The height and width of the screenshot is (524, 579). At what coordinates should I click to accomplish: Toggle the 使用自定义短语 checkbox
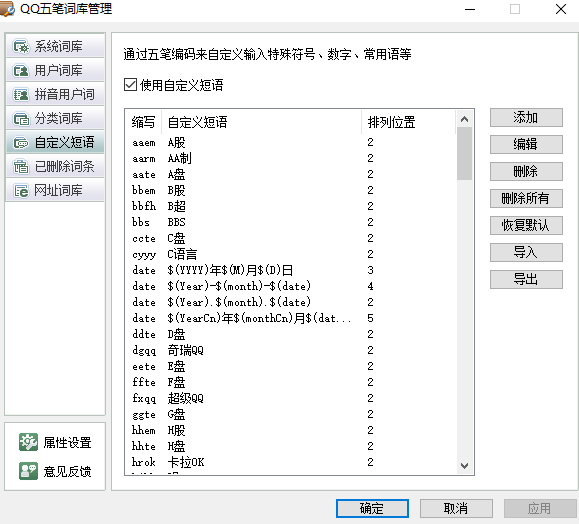(131, 85)
